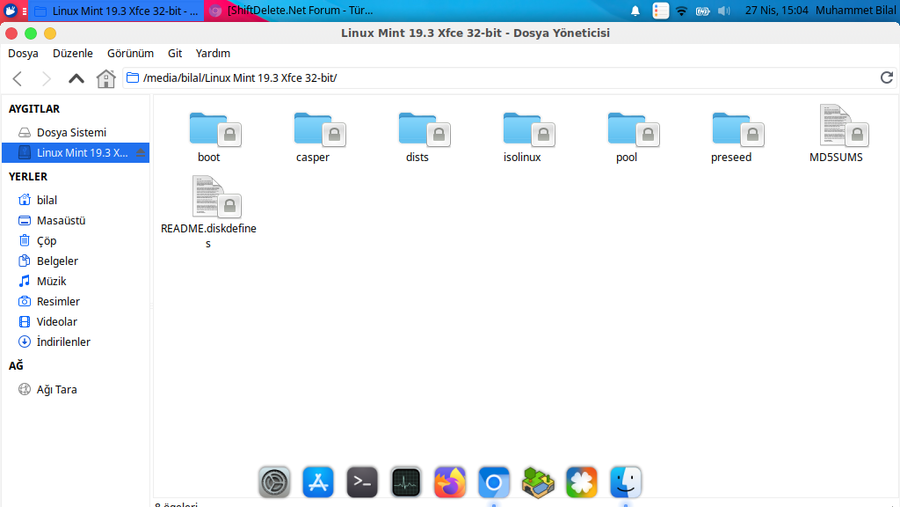900x507 pixels.
Task: Click the volume icon in panel
Action: point(724,11)
